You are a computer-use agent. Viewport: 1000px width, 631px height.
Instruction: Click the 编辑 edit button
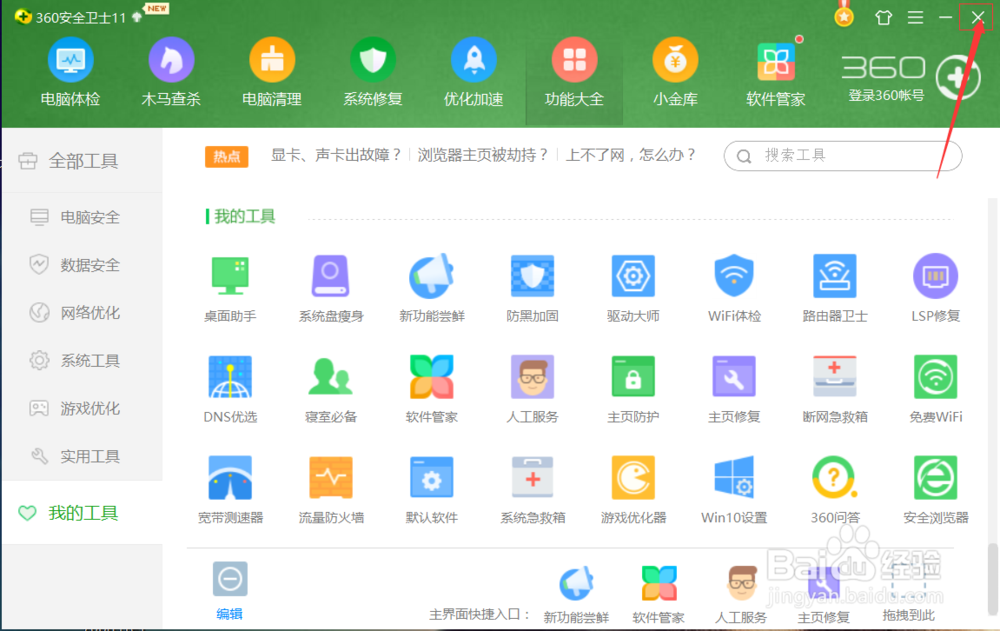pos(230,591)
